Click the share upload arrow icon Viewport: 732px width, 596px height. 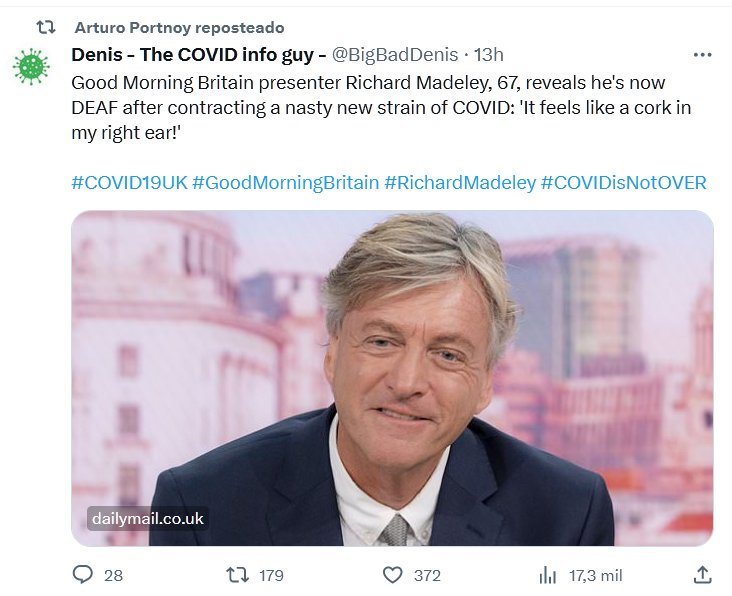point(702,575)
